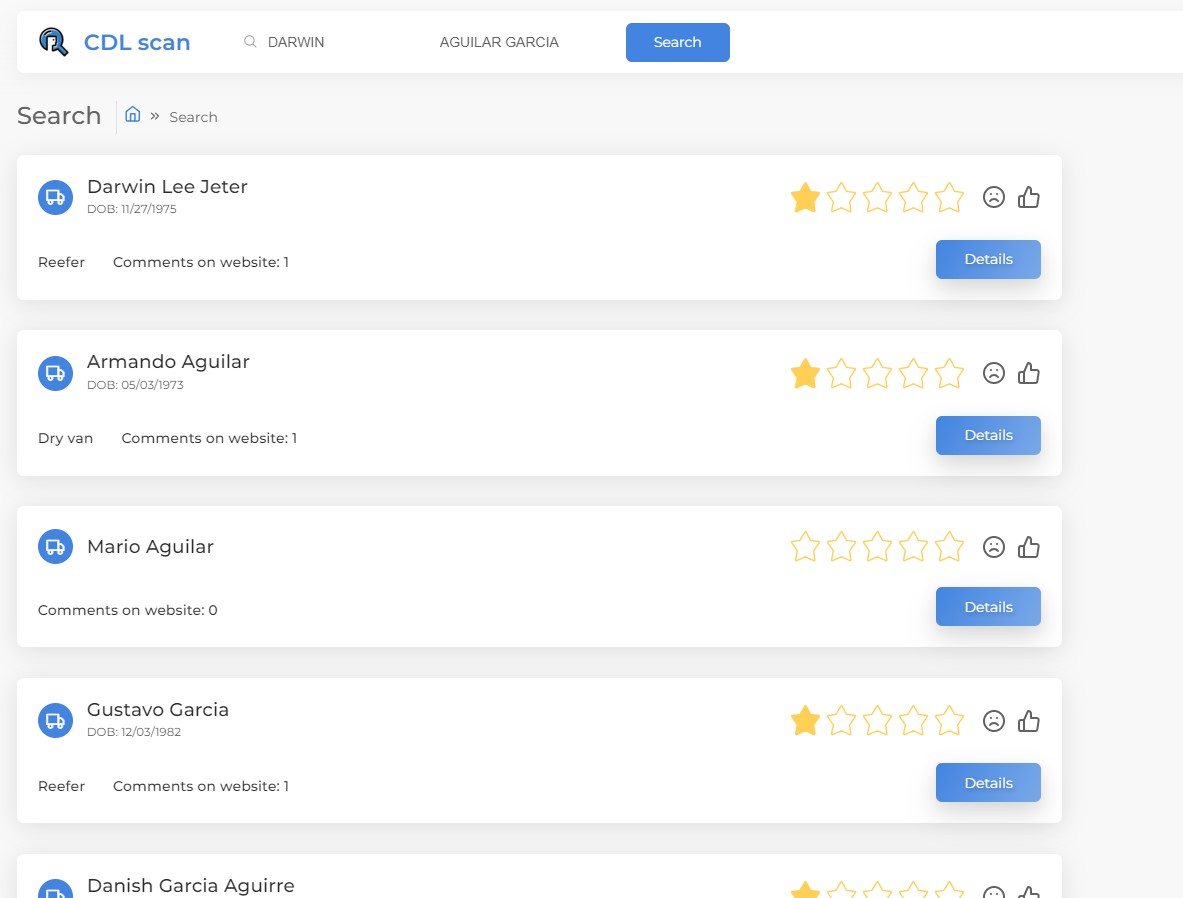Go to home via breadcrumb house icon
The width and height of the screenshot is (1183, 898).
(x=133, y=115)
